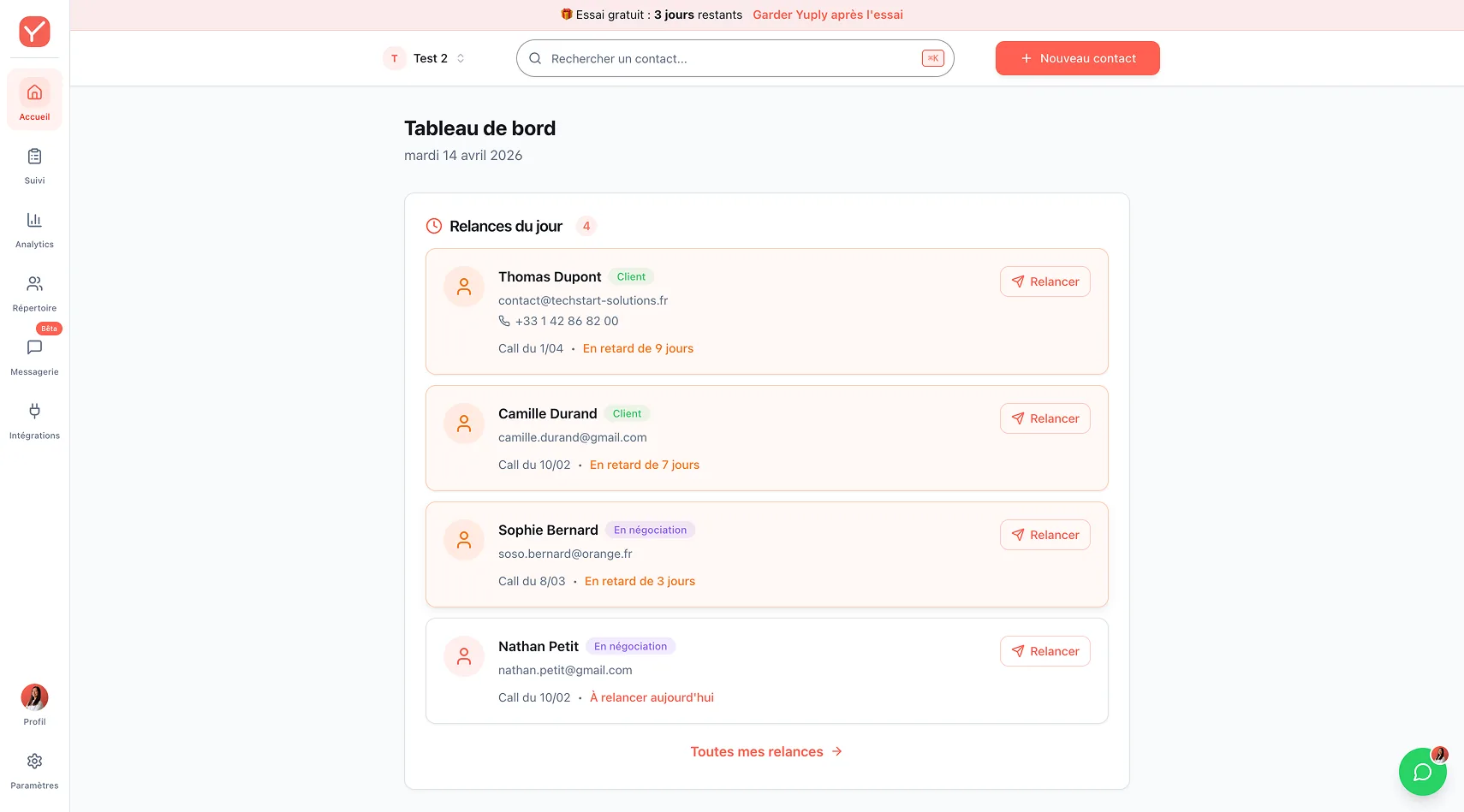Click En retard de 9 jours
Screen dimensions: 1464x812
pos(638,348)
